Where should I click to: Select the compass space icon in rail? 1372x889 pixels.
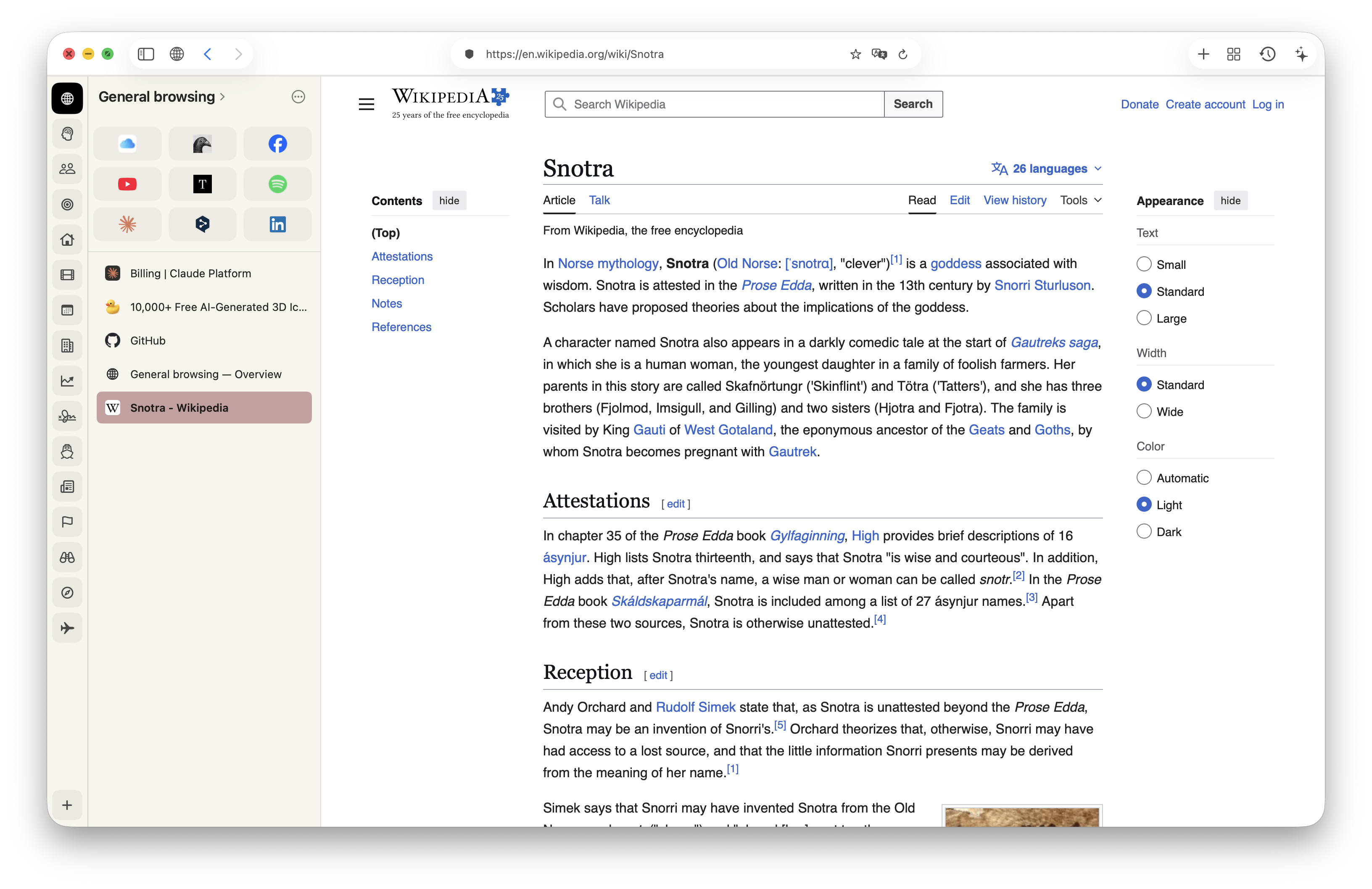coord(67,592)
